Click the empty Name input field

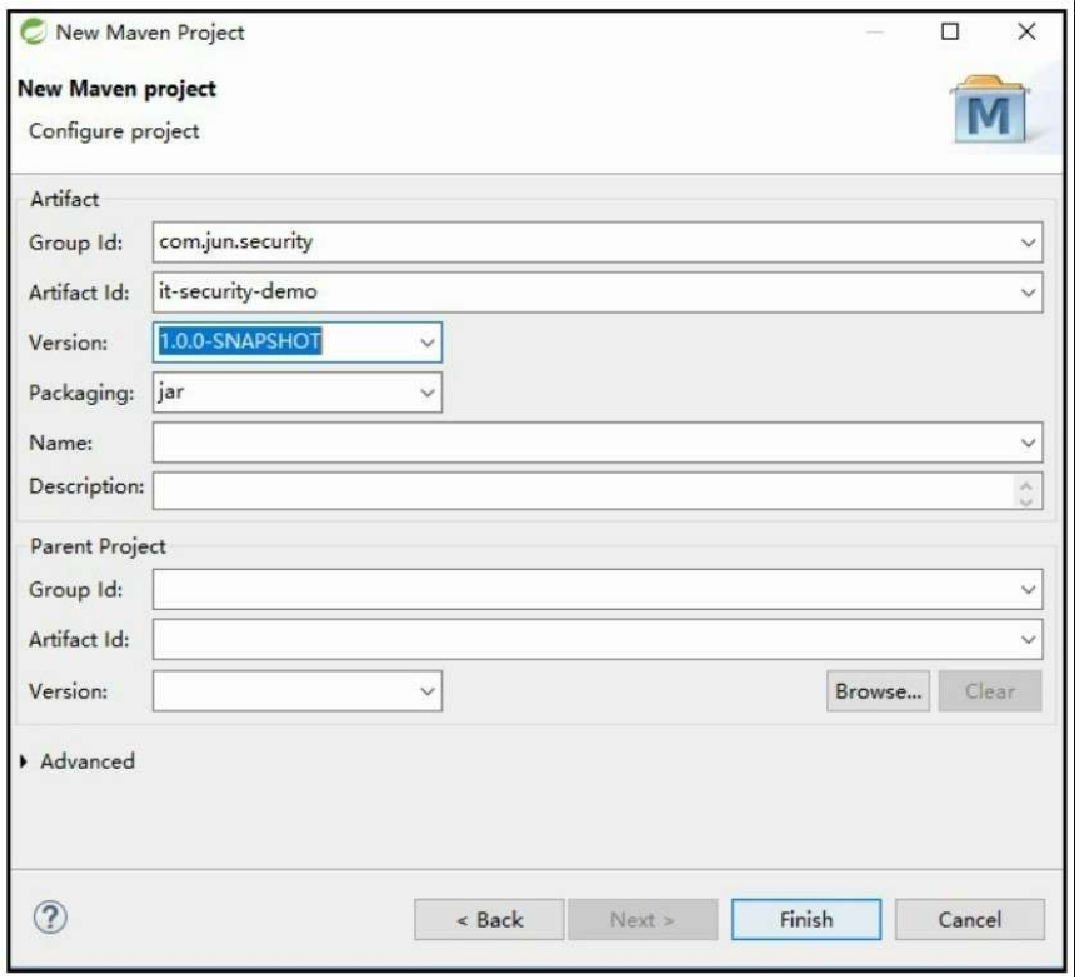point(598,443)
